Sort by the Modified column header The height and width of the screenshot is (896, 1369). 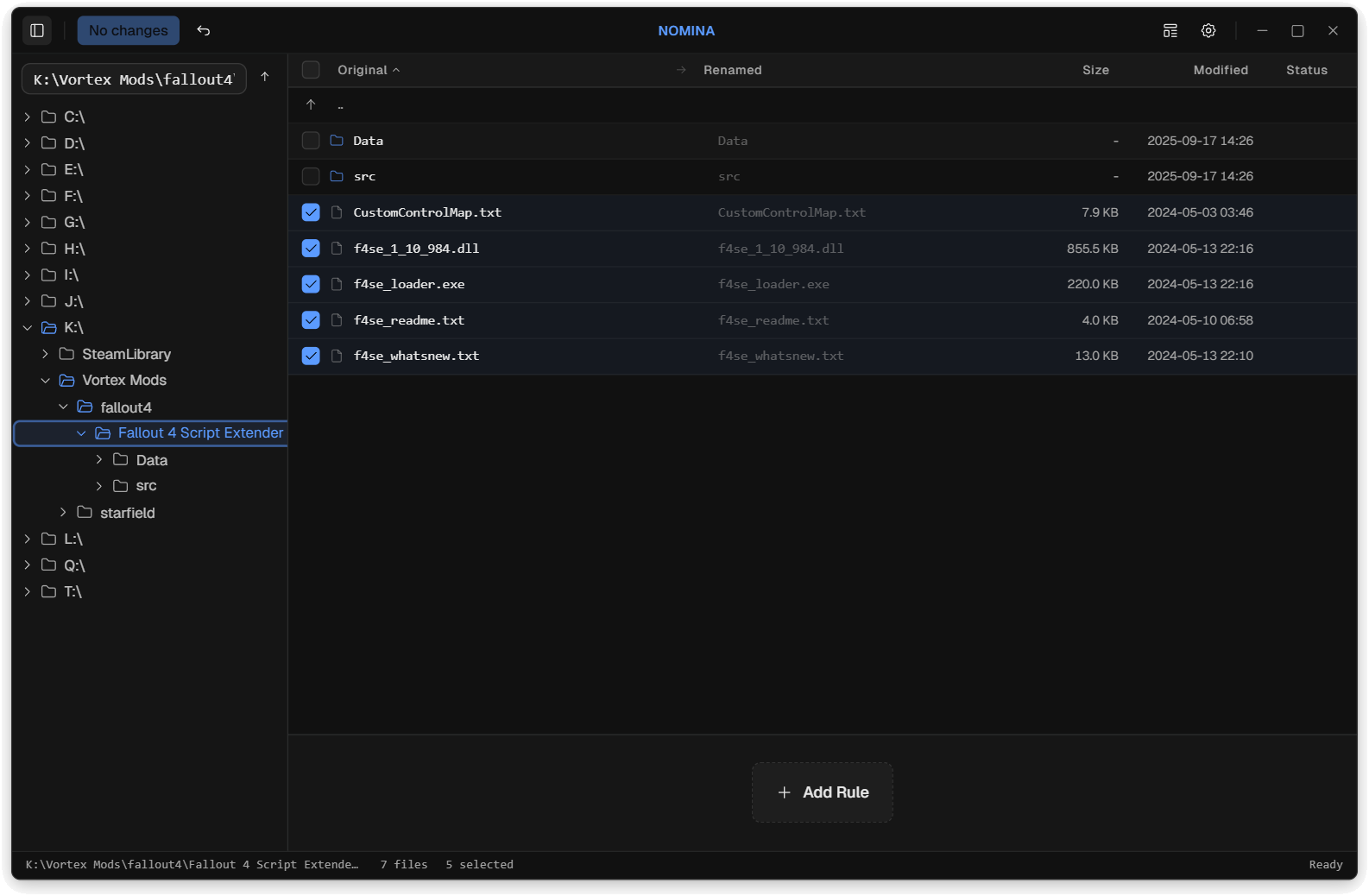(x=1220, y=70)
